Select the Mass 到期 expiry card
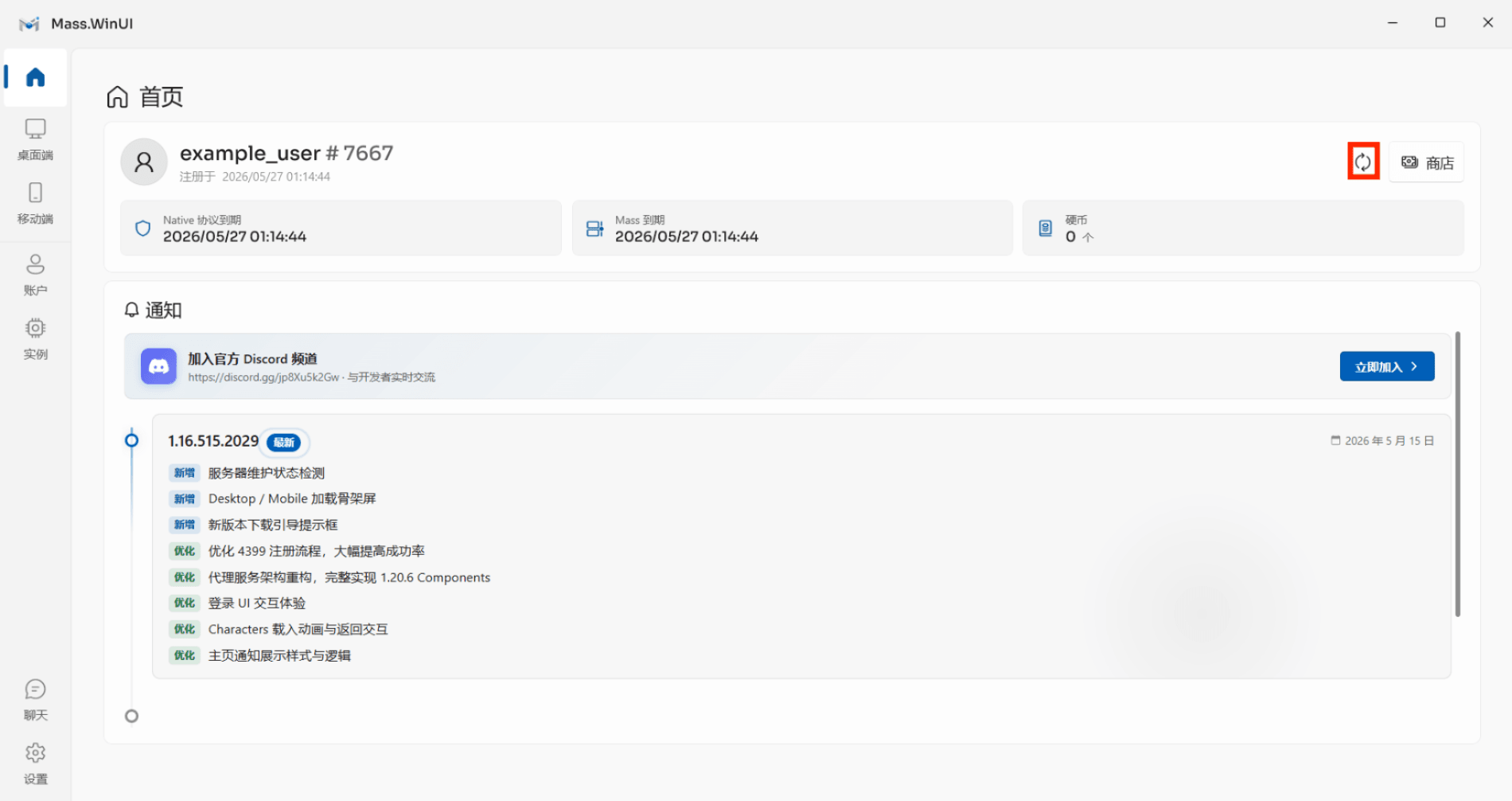Viewport: 1512px width, 801px height. click(793, 228)
